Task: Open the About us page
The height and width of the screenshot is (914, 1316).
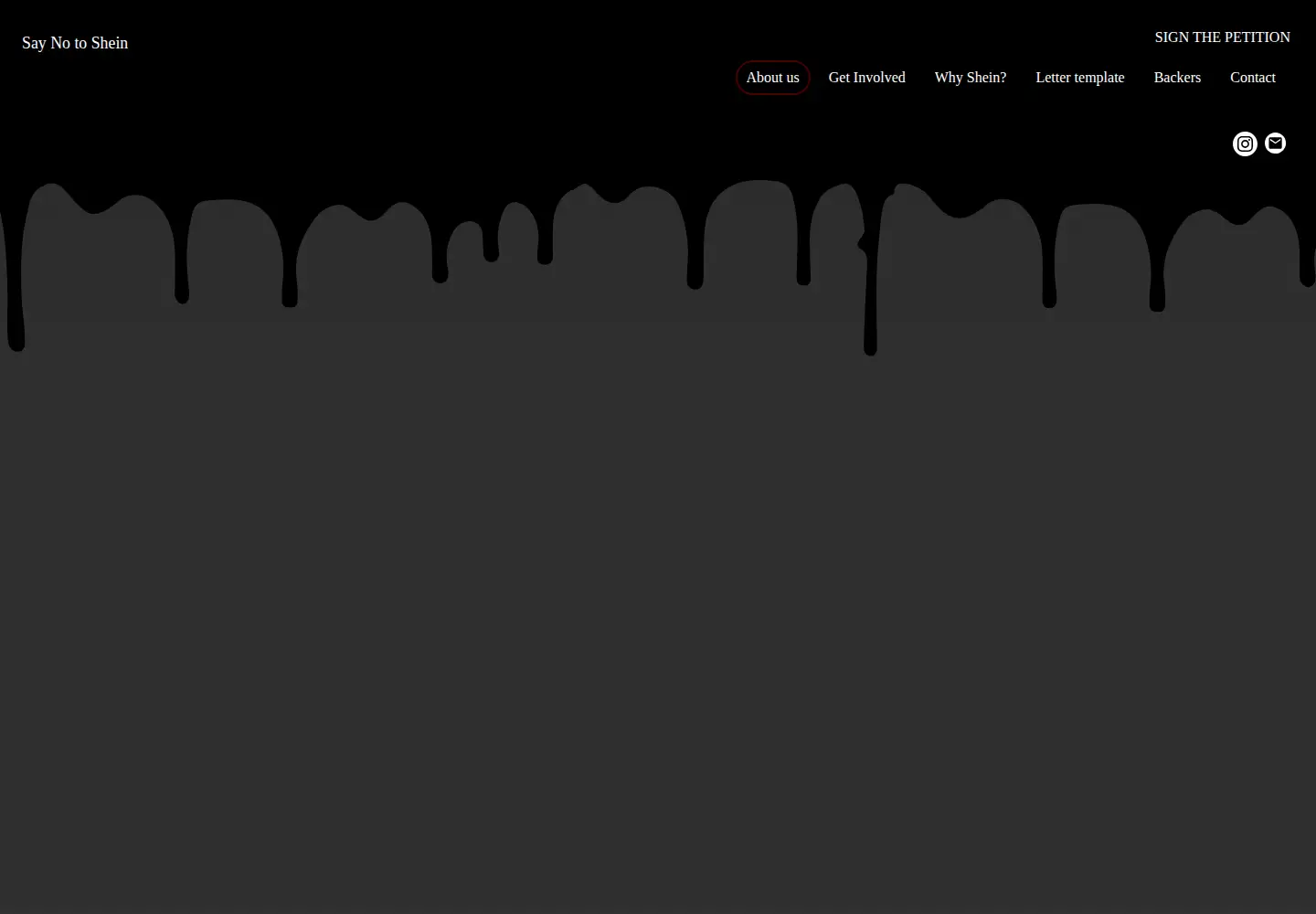Action: [x=773, y=78]
